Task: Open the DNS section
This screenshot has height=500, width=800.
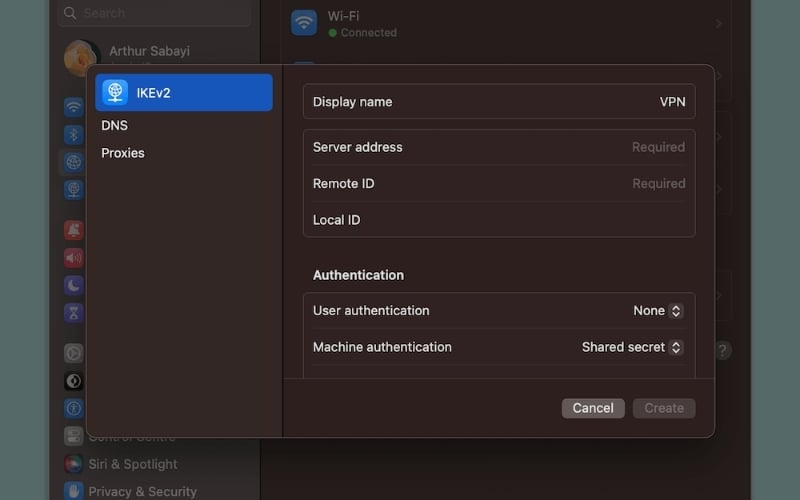Action: (x=114, y=126)
